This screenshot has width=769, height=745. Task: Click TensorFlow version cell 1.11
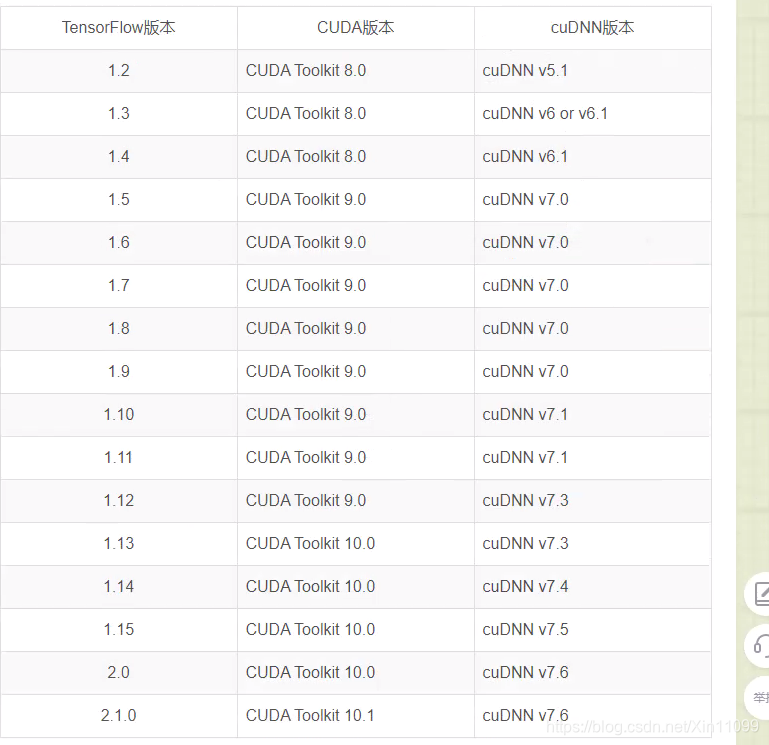[119, 458]
